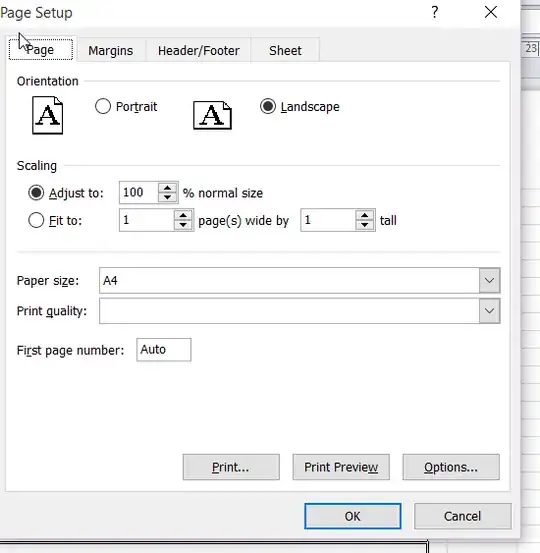This screenshot has width=540, height=553.
Task: Click the pages wide input field
Action: point(147,220)
